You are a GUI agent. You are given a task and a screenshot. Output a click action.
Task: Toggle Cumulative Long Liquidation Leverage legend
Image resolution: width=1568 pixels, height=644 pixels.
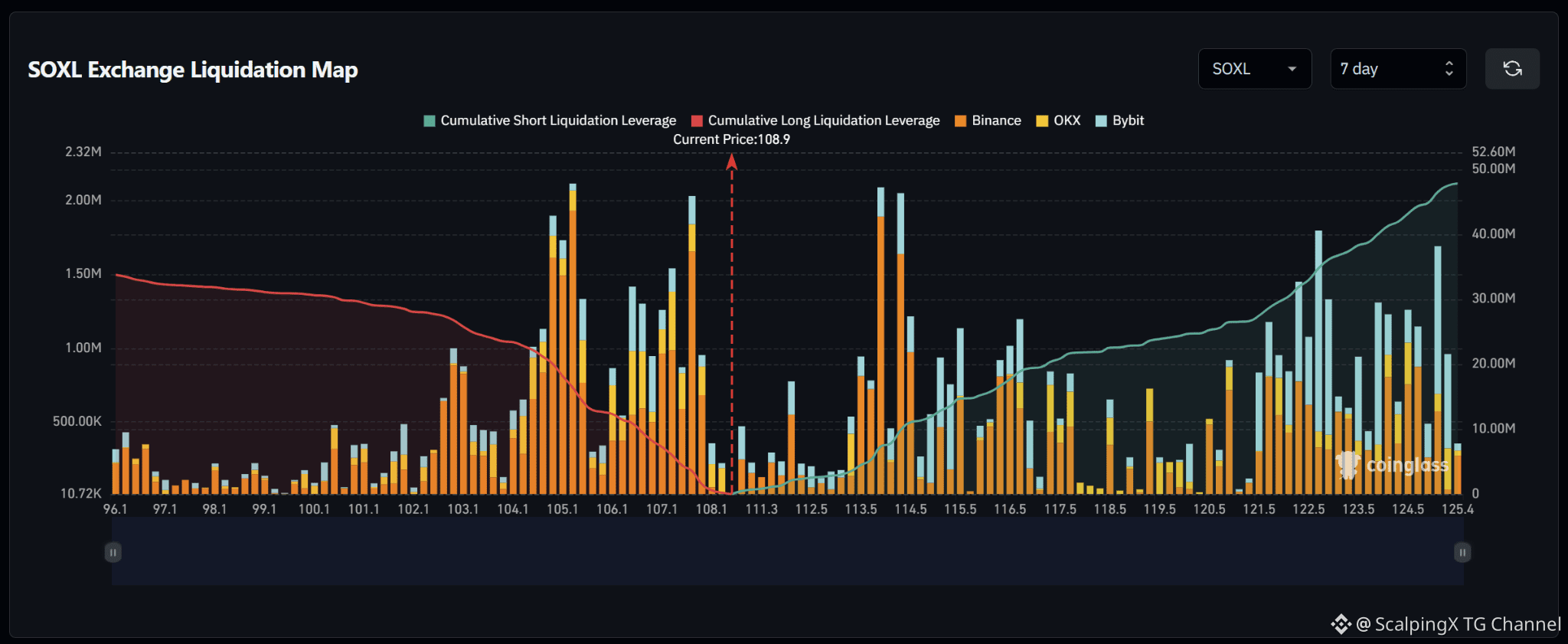[x=815, y=120]
